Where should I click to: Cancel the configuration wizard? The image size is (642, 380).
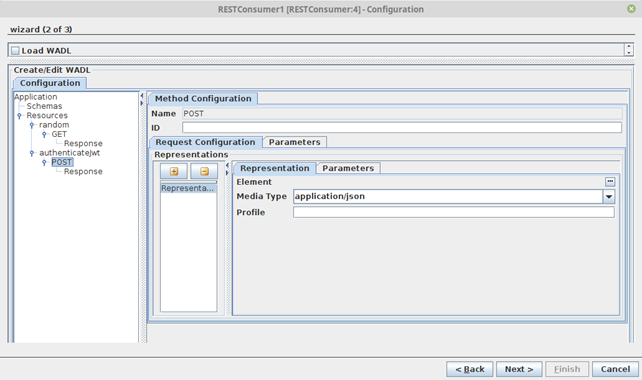point(615,369)
